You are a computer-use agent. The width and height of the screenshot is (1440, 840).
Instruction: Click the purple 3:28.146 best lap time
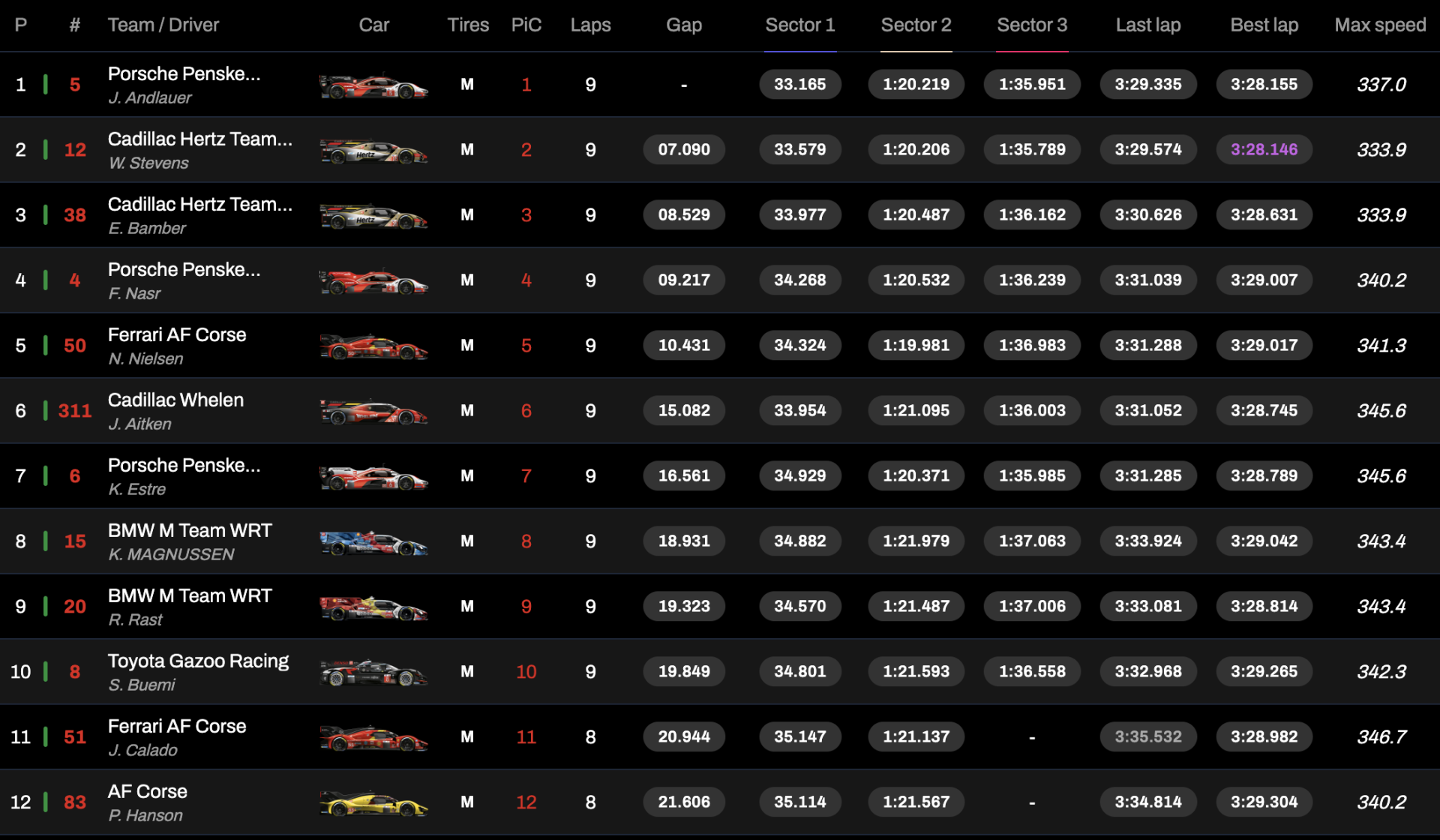[1264, 149]
